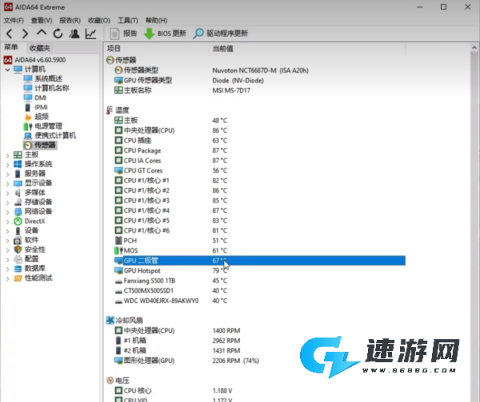
Task: Click the back navigation arrow
Action: [9, 33]
